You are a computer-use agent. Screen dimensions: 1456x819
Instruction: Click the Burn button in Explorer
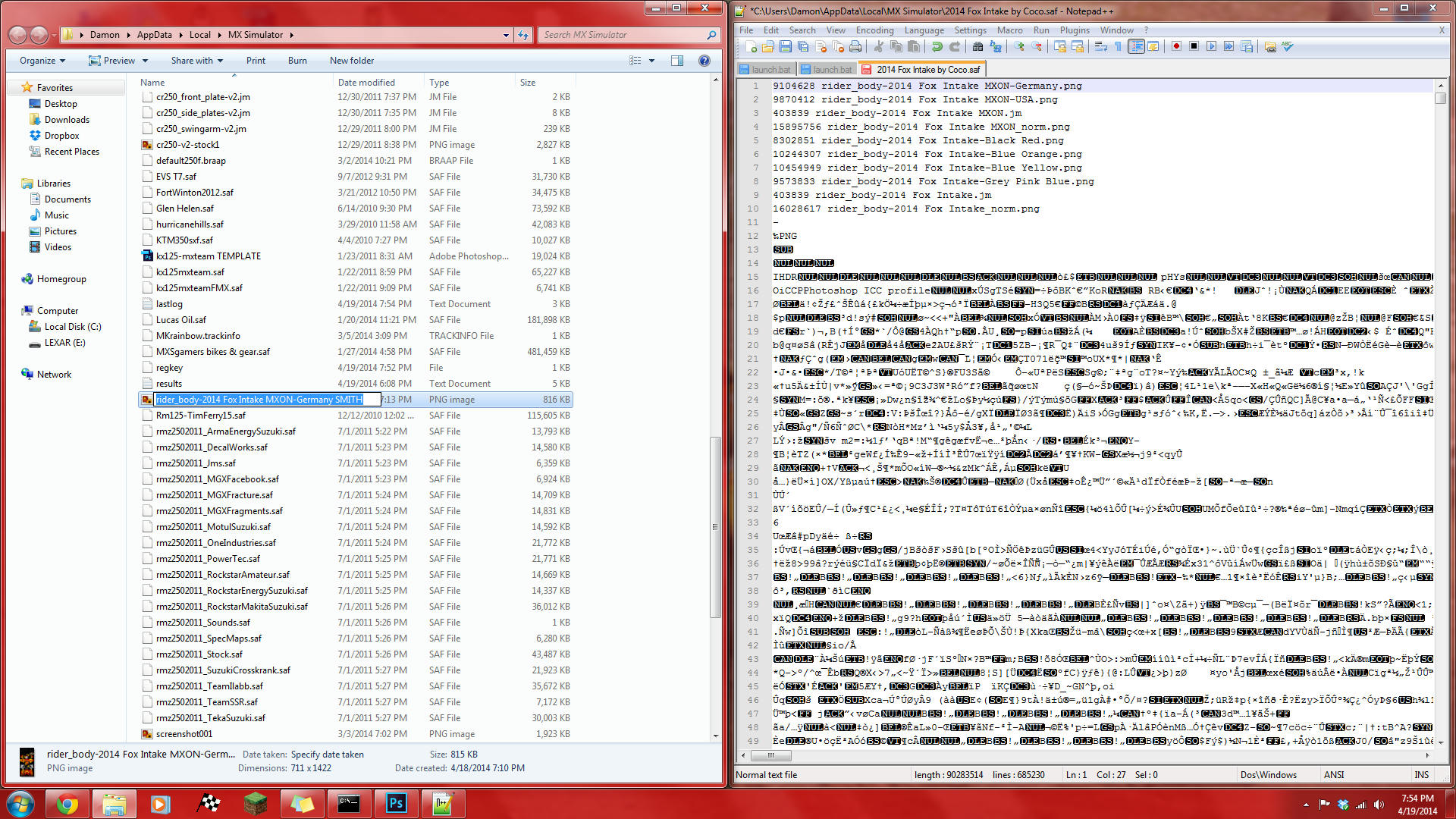pyautogui.click(x=297, y=61)
